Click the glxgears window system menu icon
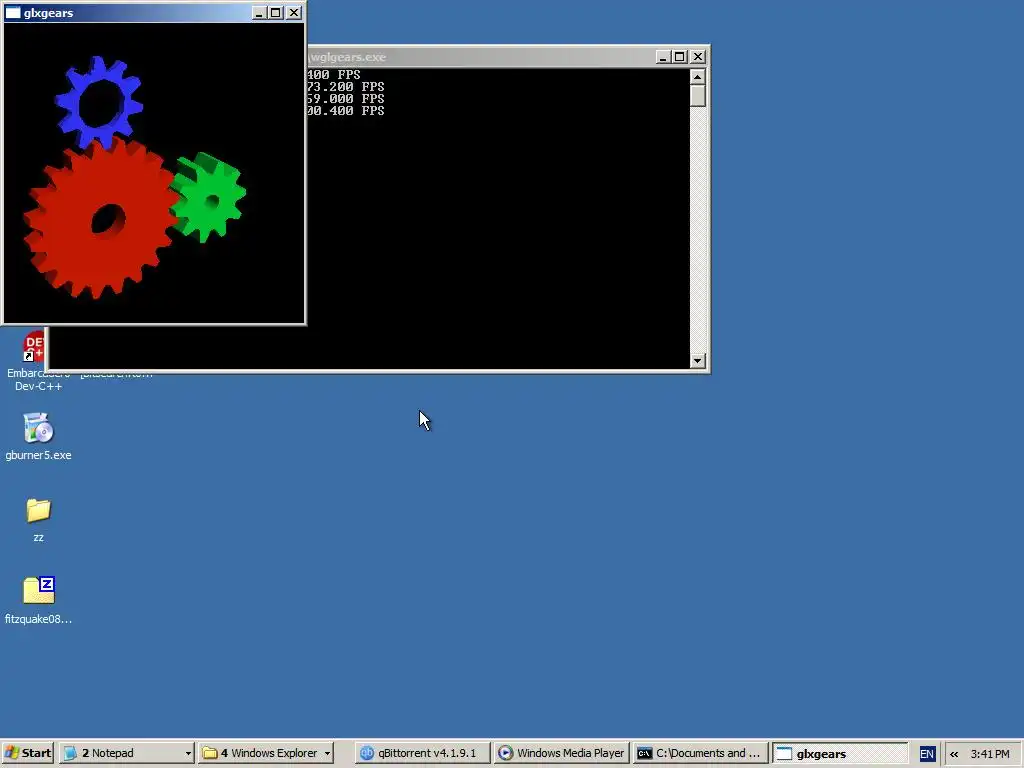This screenshot has height=768, width=1024. coord(12,12)
